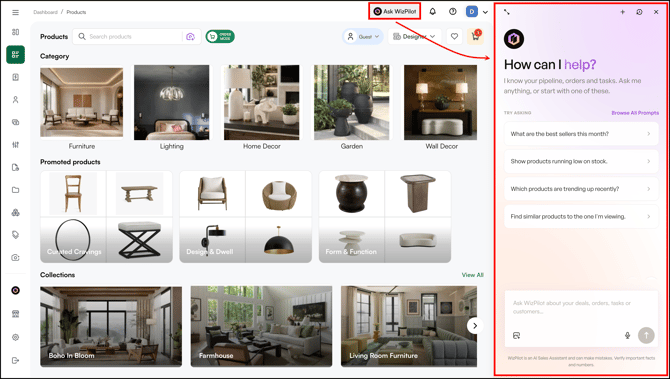Image resolution: width=670 pixels, height=379 pixels.
Task: Open the three-circles icon in the sidebar
Action: coord(15,212)
